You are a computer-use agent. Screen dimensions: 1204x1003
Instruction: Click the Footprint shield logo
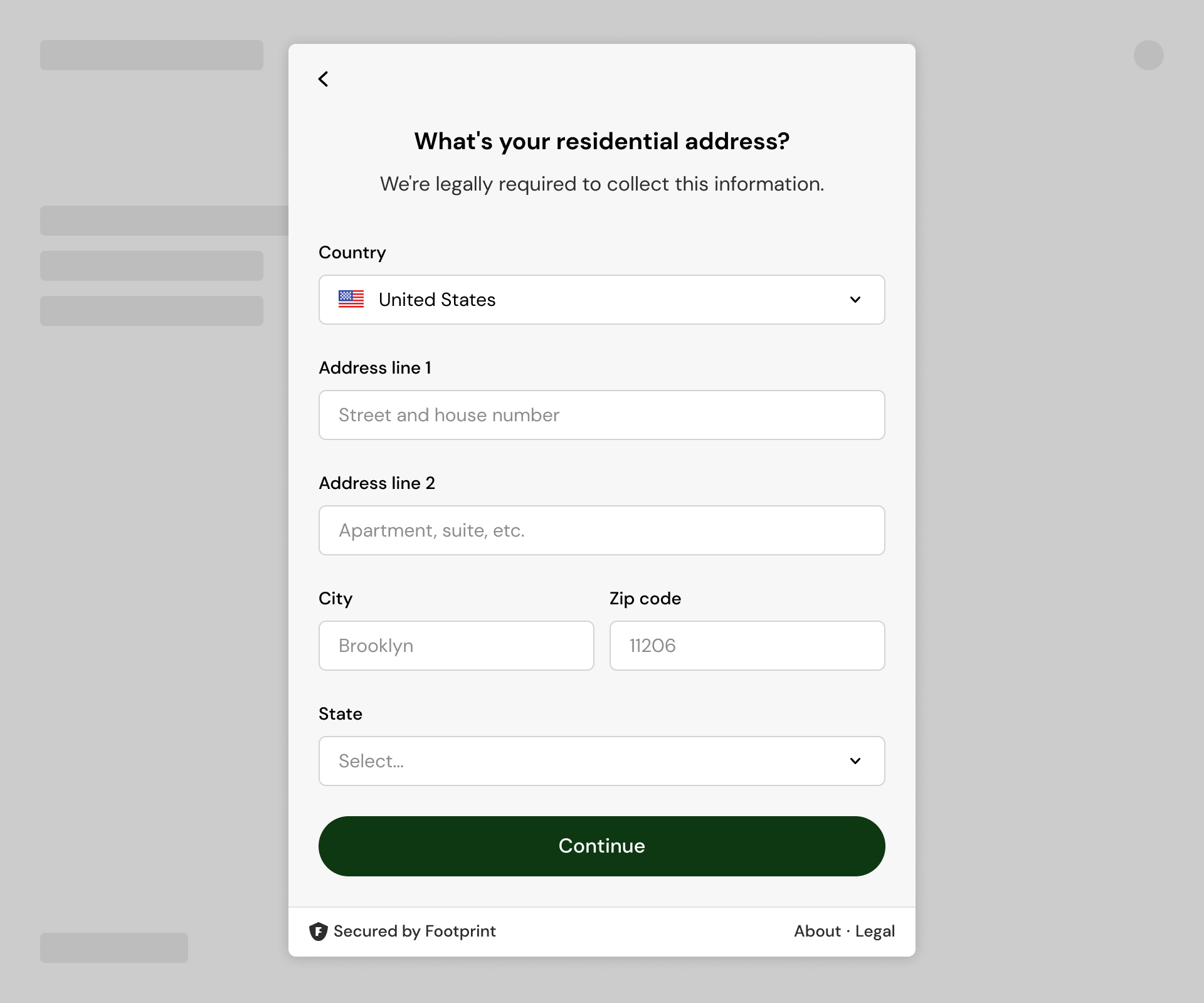pyautogui.click(x=319, y=932)
